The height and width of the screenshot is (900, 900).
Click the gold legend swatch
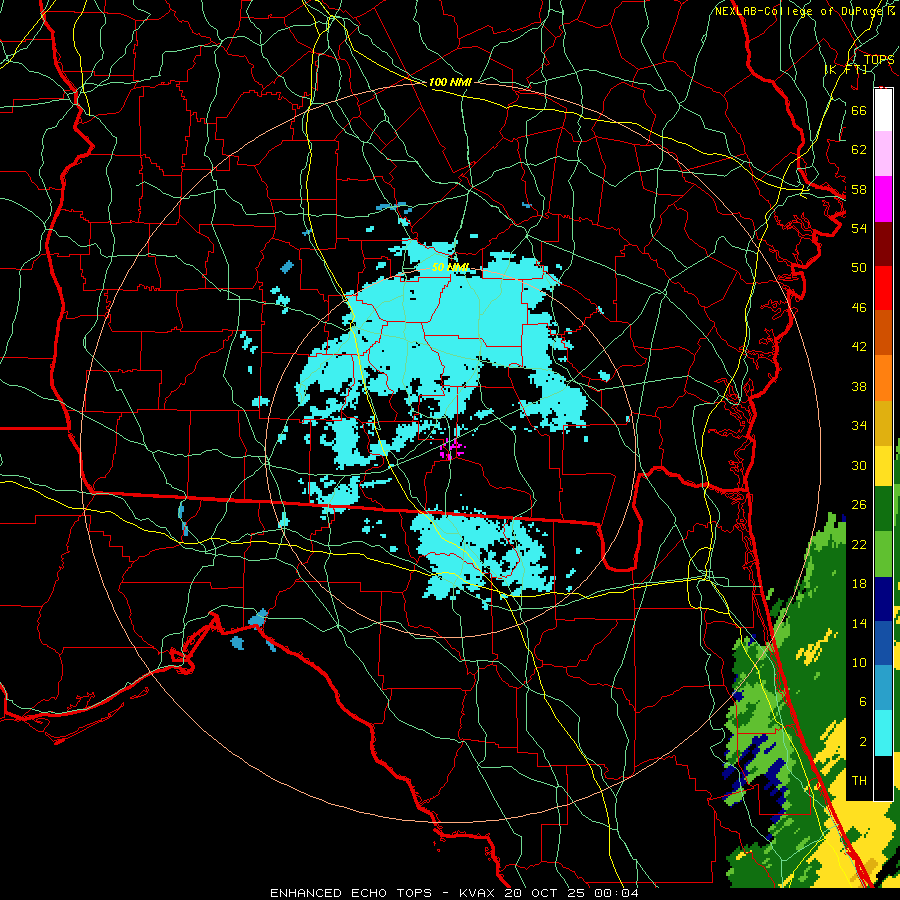click(x=883, y=422)
